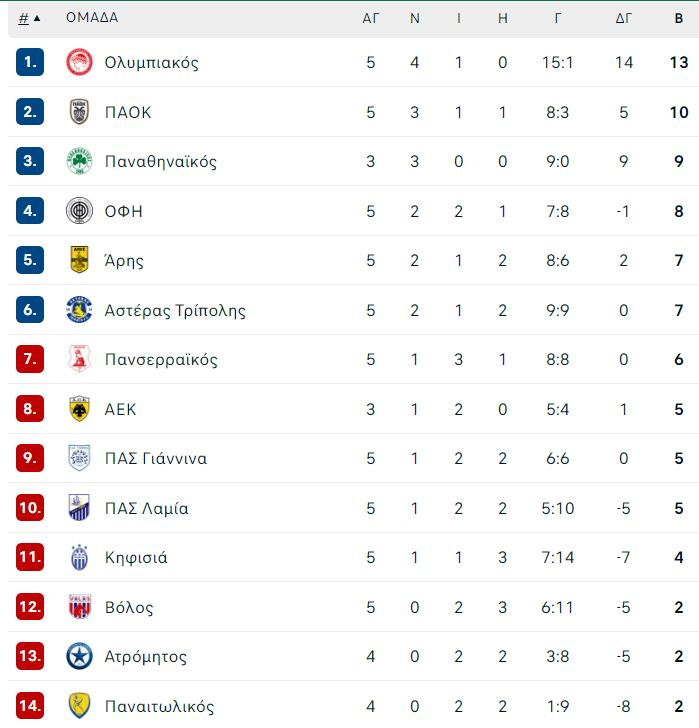Screen dimensions: 699x728
Task: Click the Volos red-blue crest icon
Action: 79,607
